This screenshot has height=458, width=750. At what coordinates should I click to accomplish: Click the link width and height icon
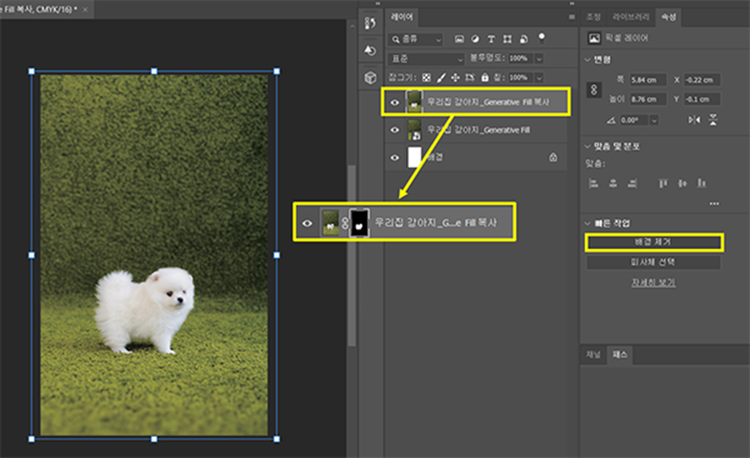click(593, 89)
